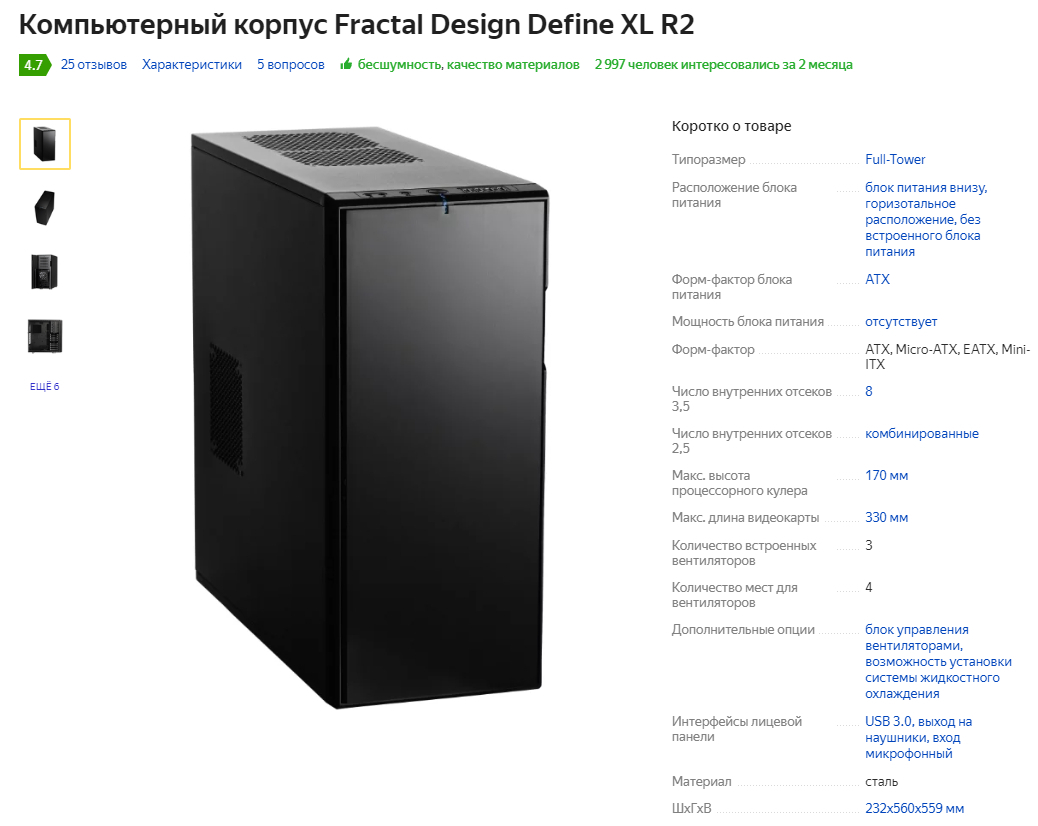Select the third open-door case thumbnail
Screen dimensions: 1038x826
pos(45,271)
